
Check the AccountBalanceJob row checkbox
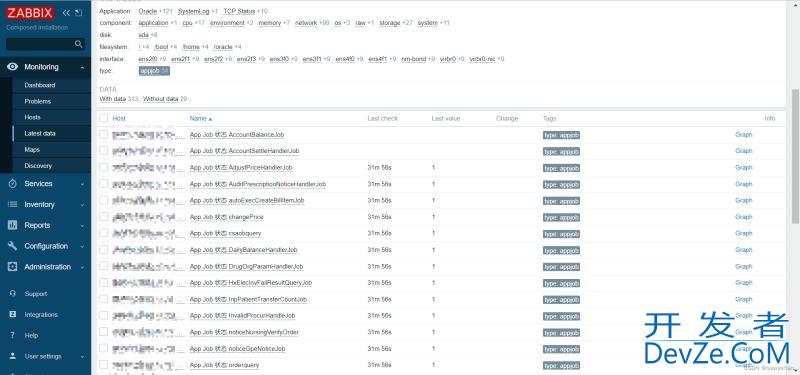(104, 135)
